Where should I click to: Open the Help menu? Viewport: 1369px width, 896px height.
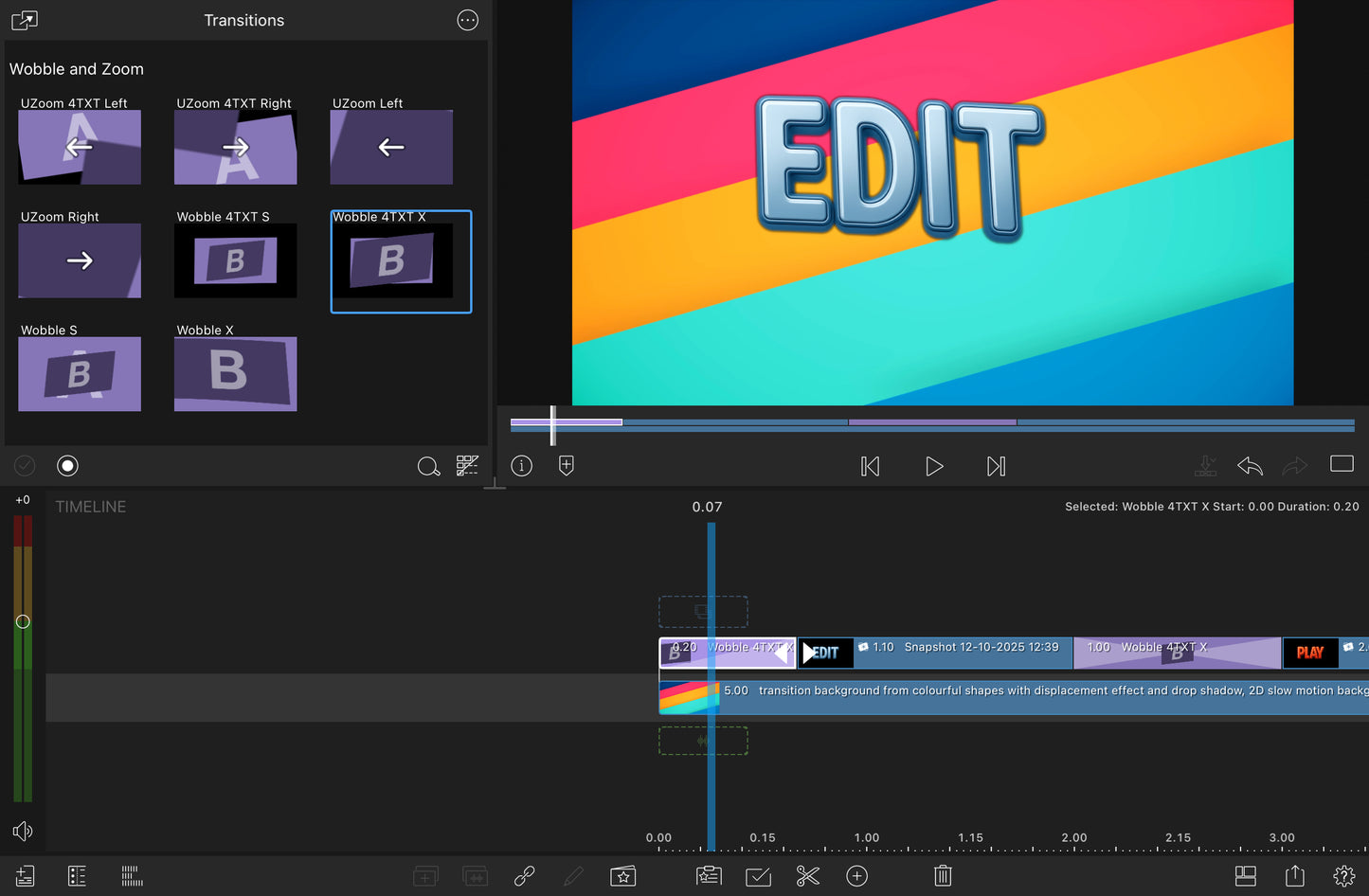[x=1343, y=876]
